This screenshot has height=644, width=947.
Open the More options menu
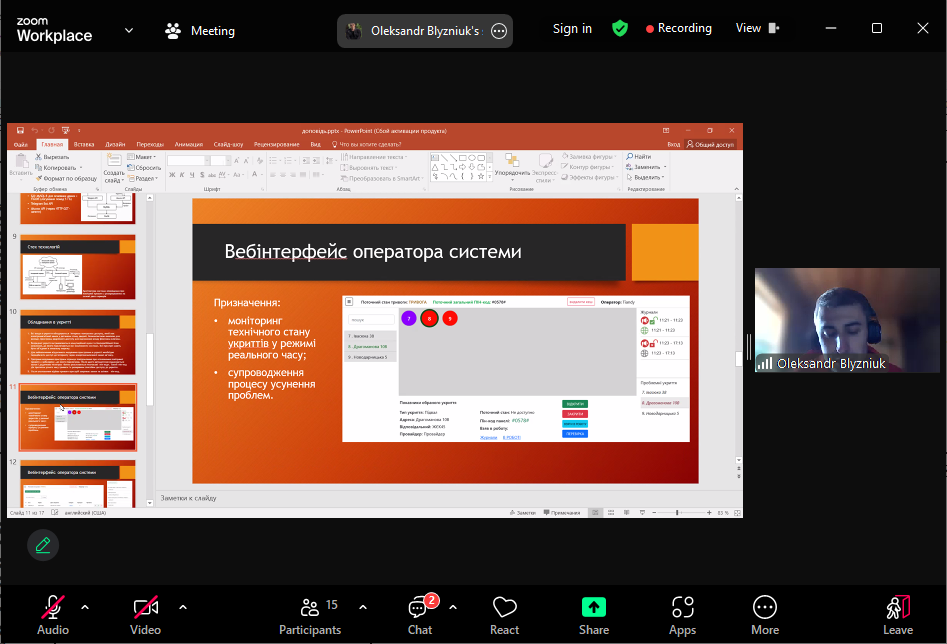point(765,614)
